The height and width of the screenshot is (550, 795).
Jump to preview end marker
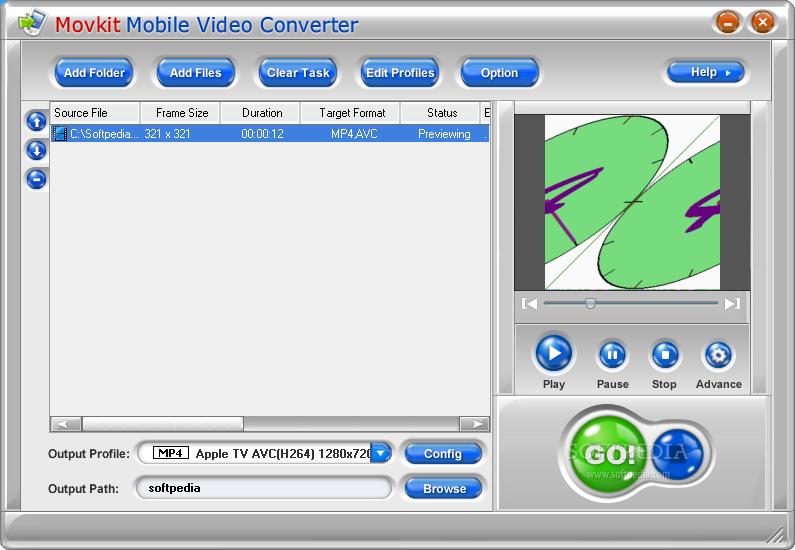(733, 304)
